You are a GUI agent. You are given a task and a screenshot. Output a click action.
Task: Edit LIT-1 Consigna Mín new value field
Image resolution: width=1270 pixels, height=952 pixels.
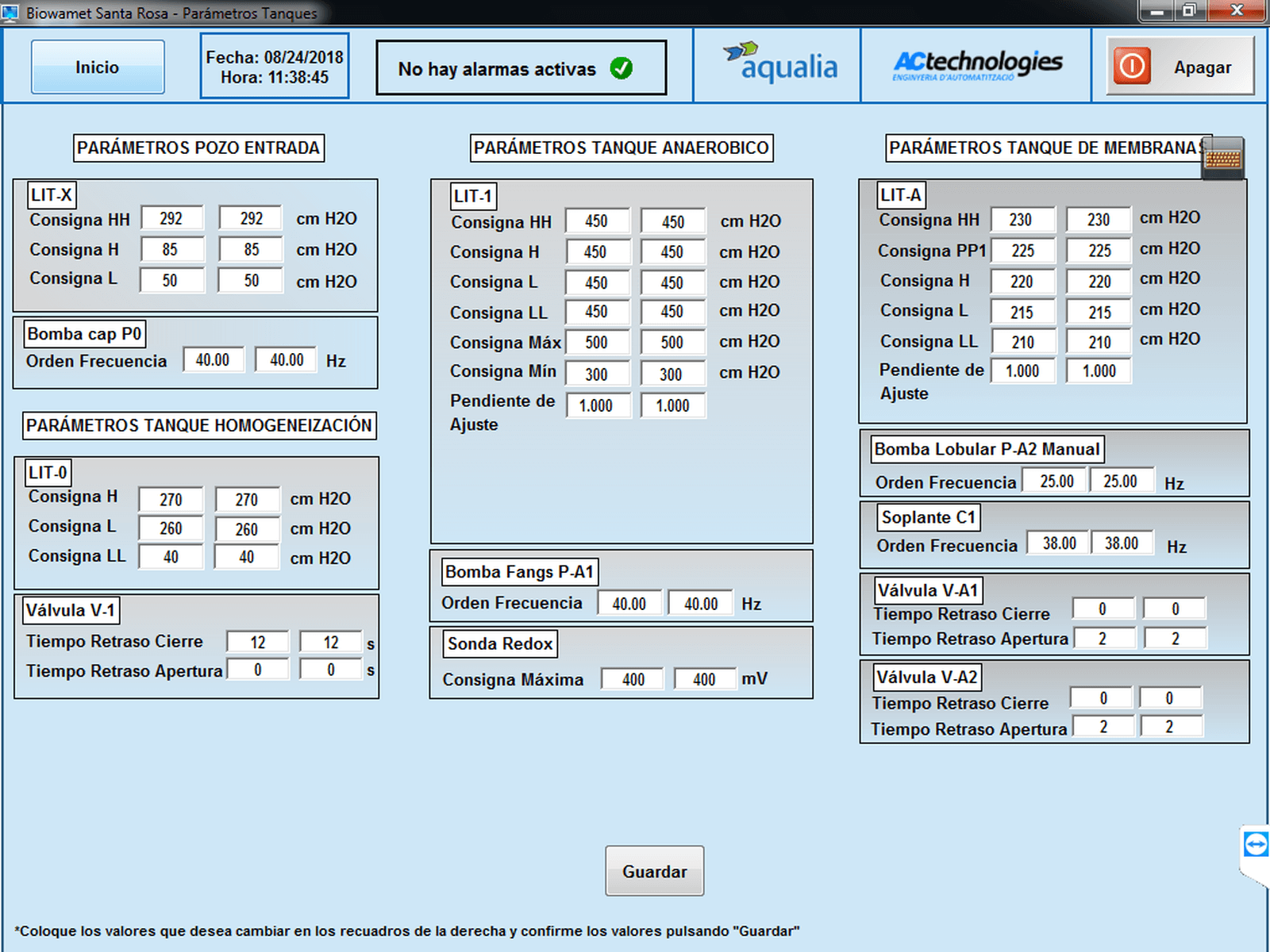tap(672, 374)
